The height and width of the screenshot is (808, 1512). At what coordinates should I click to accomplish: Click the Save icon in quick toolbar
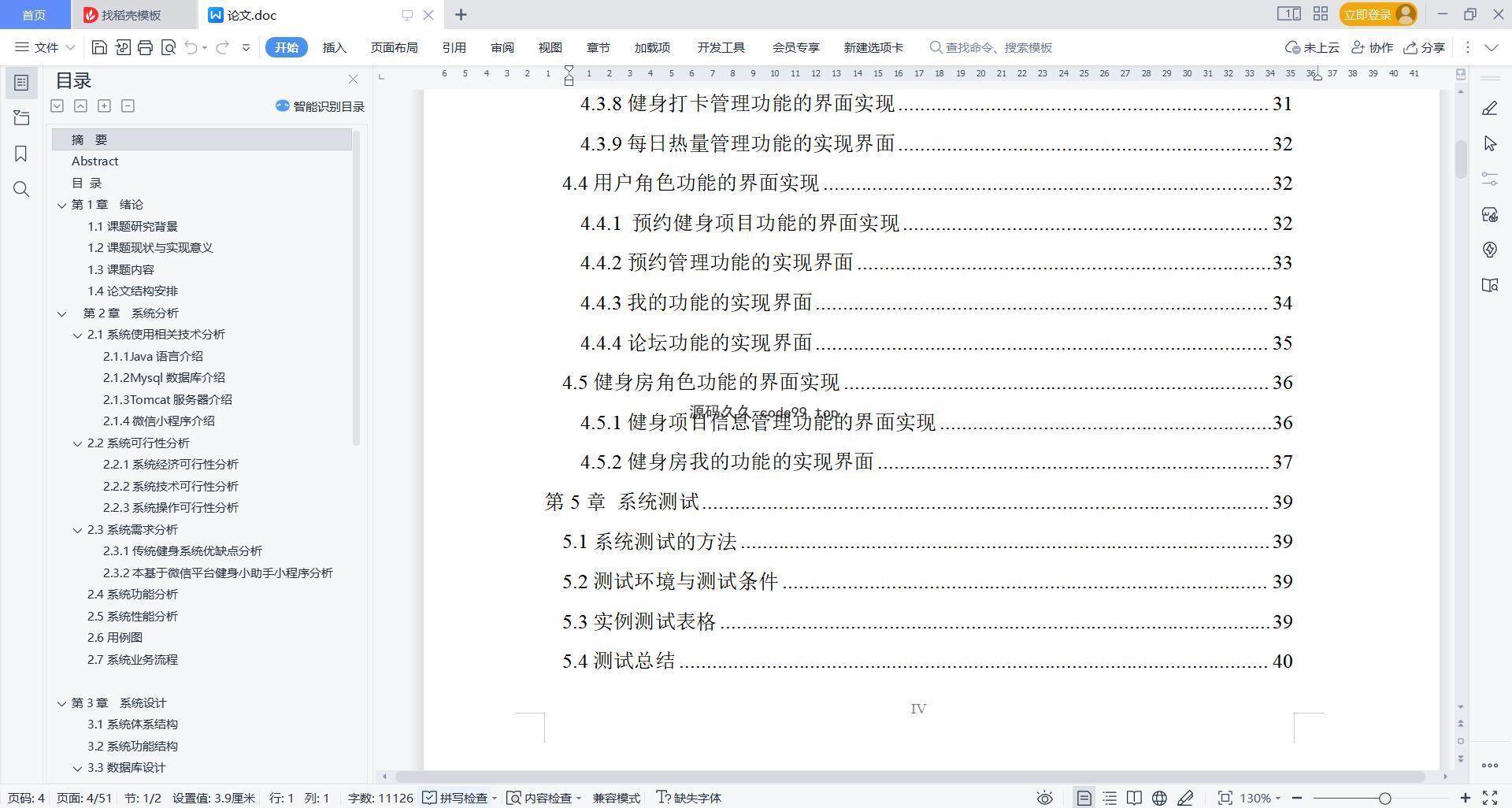pyautogui.click(x=99, y=47)
